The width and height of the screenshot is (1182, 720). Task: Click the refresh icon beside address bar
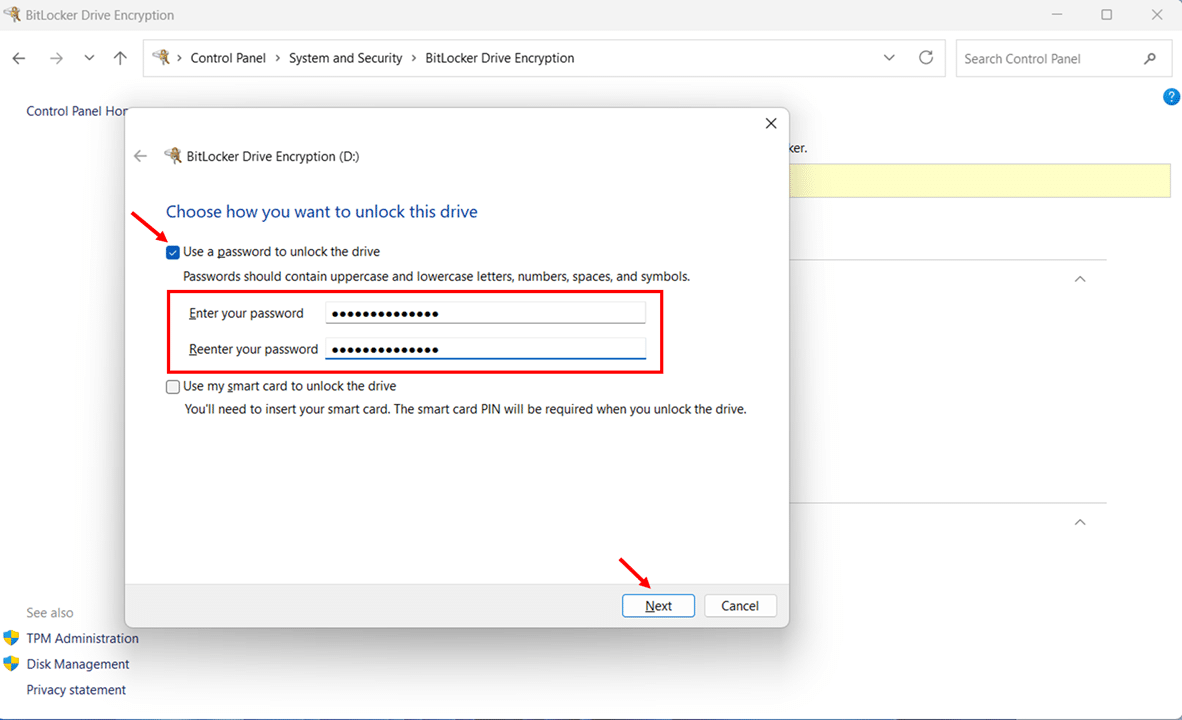click(926, 58)
